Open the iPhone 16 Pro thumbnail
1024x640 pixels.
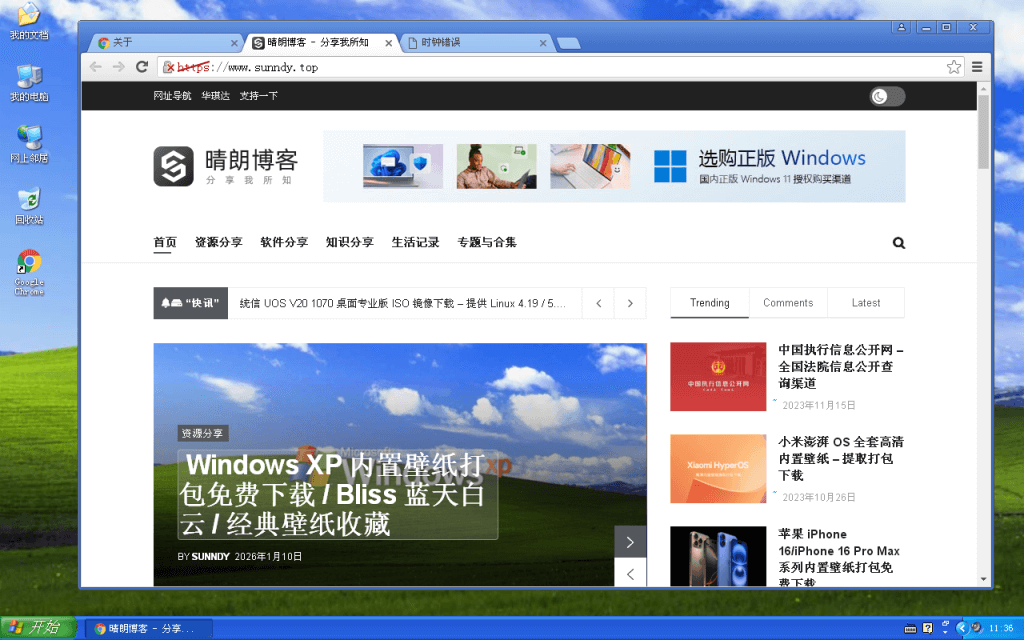pos(718,556)
